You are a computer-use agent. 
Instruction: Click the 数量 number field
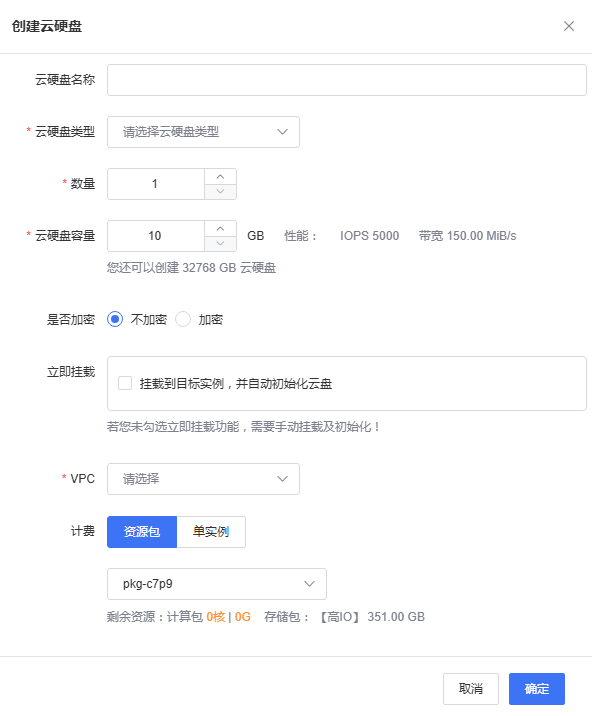tap(156, 184)
